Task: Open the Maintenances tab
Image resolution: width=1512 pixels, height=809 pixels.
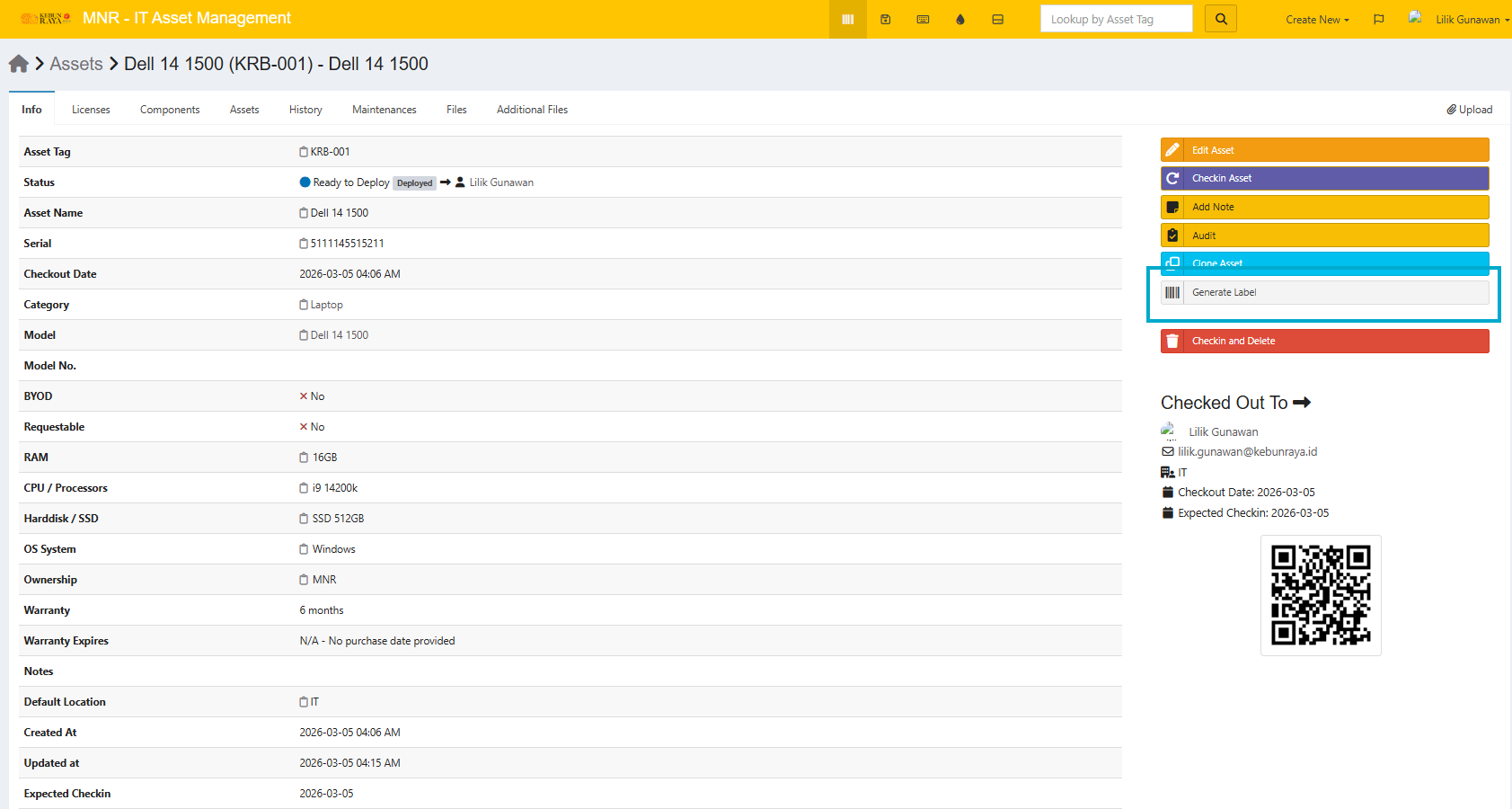Action: (384, 110)
